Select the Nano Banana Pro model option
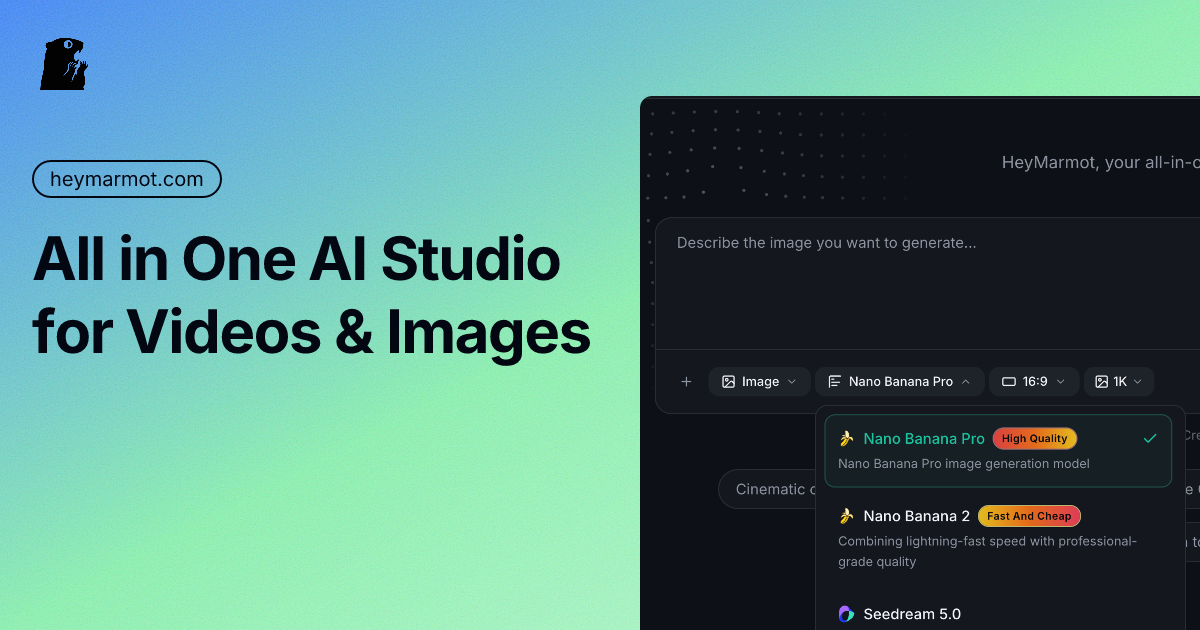Viewport: 1200px width, 630px height. point(998,450)
